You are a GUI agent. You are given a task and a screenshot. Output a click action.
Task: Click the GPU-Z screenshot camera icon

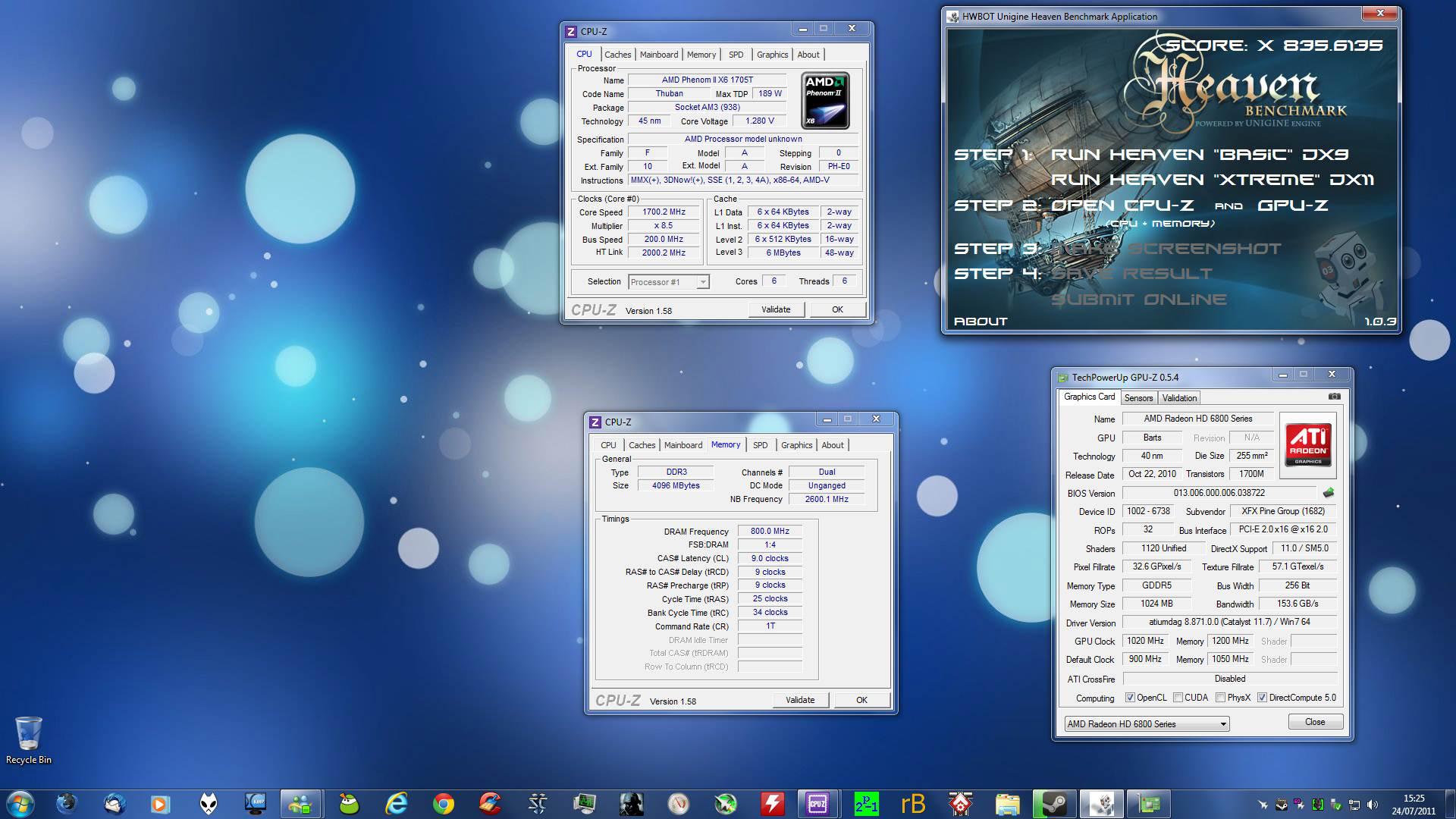(1335, 397)
